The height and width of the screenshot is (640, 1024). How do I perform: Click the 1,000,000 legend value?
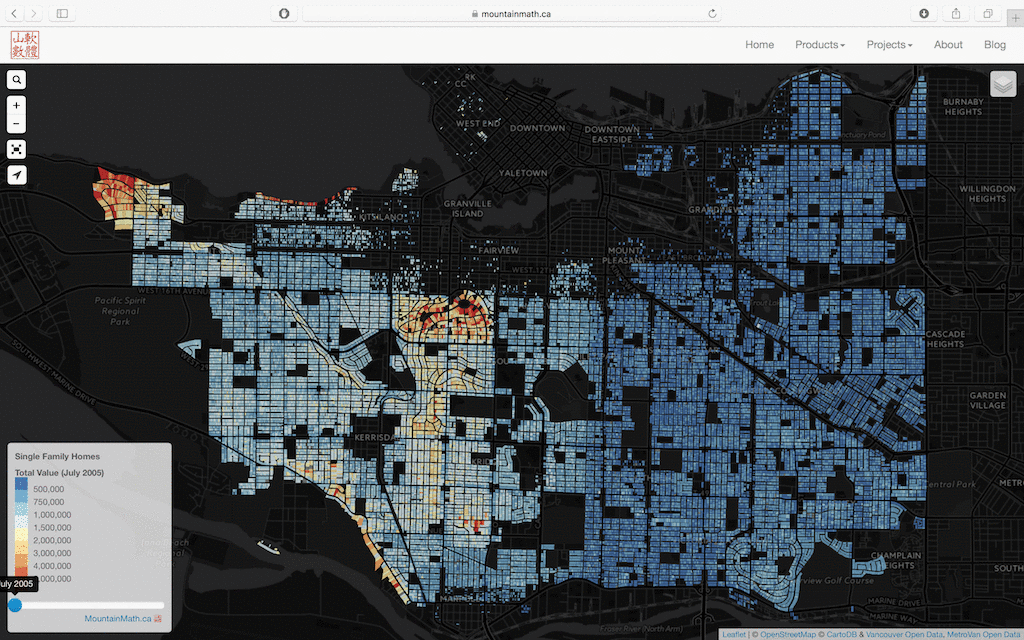(52, 515)
